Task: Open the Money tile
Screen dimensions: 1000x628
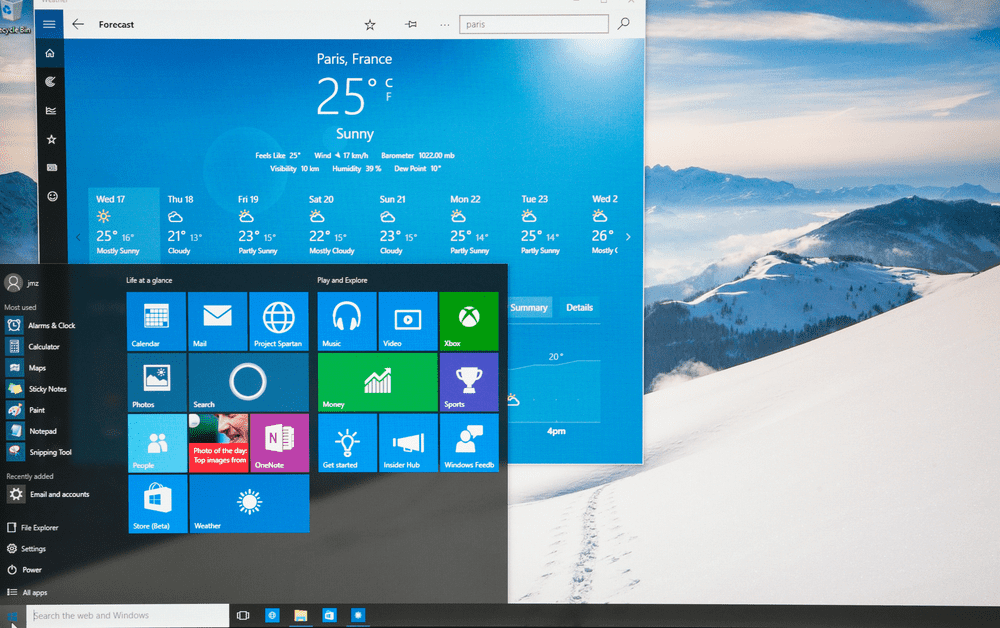Action: click(x=378, y=382)
